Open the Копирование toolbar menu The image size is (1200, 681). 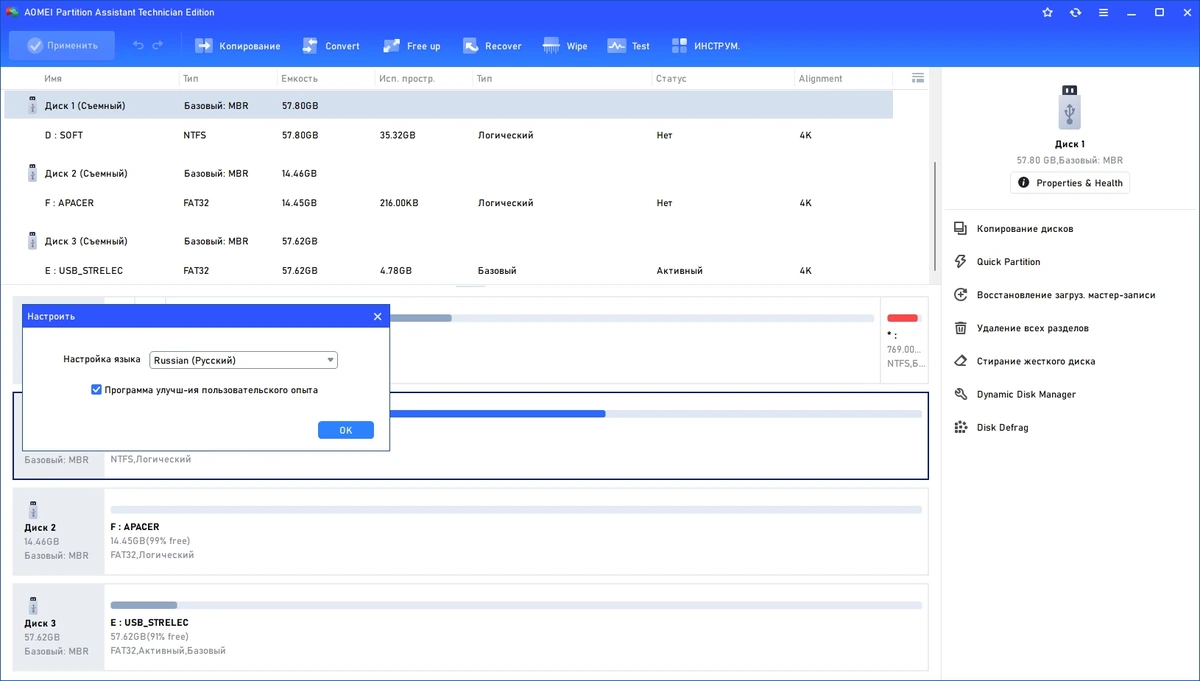pyautogui.click(x=237, y=46)
